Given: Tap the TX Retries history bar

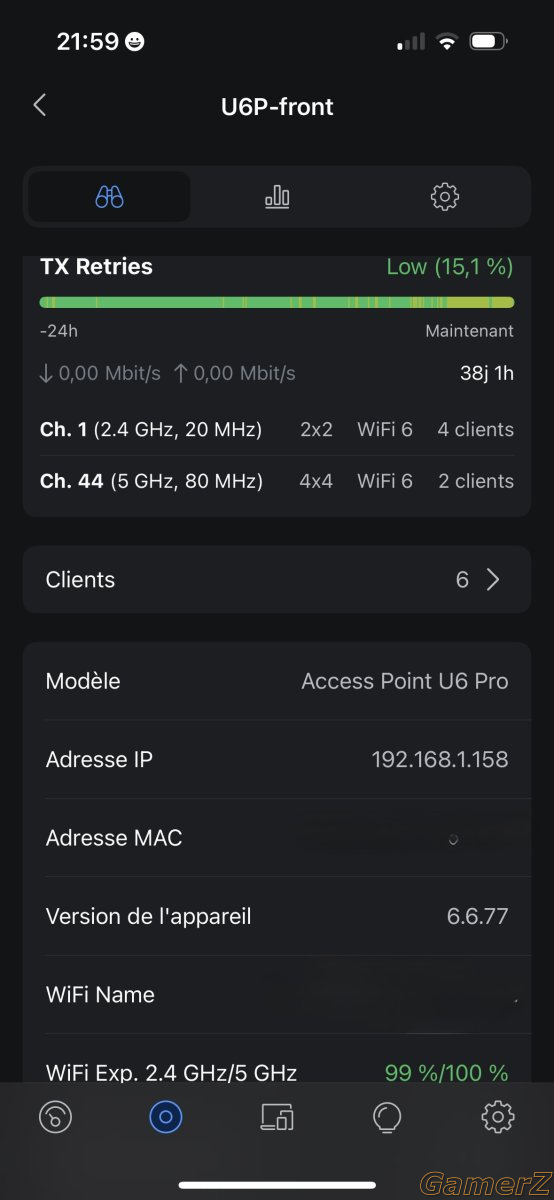Looking at the screenshot, I should (x=277, y=302).
